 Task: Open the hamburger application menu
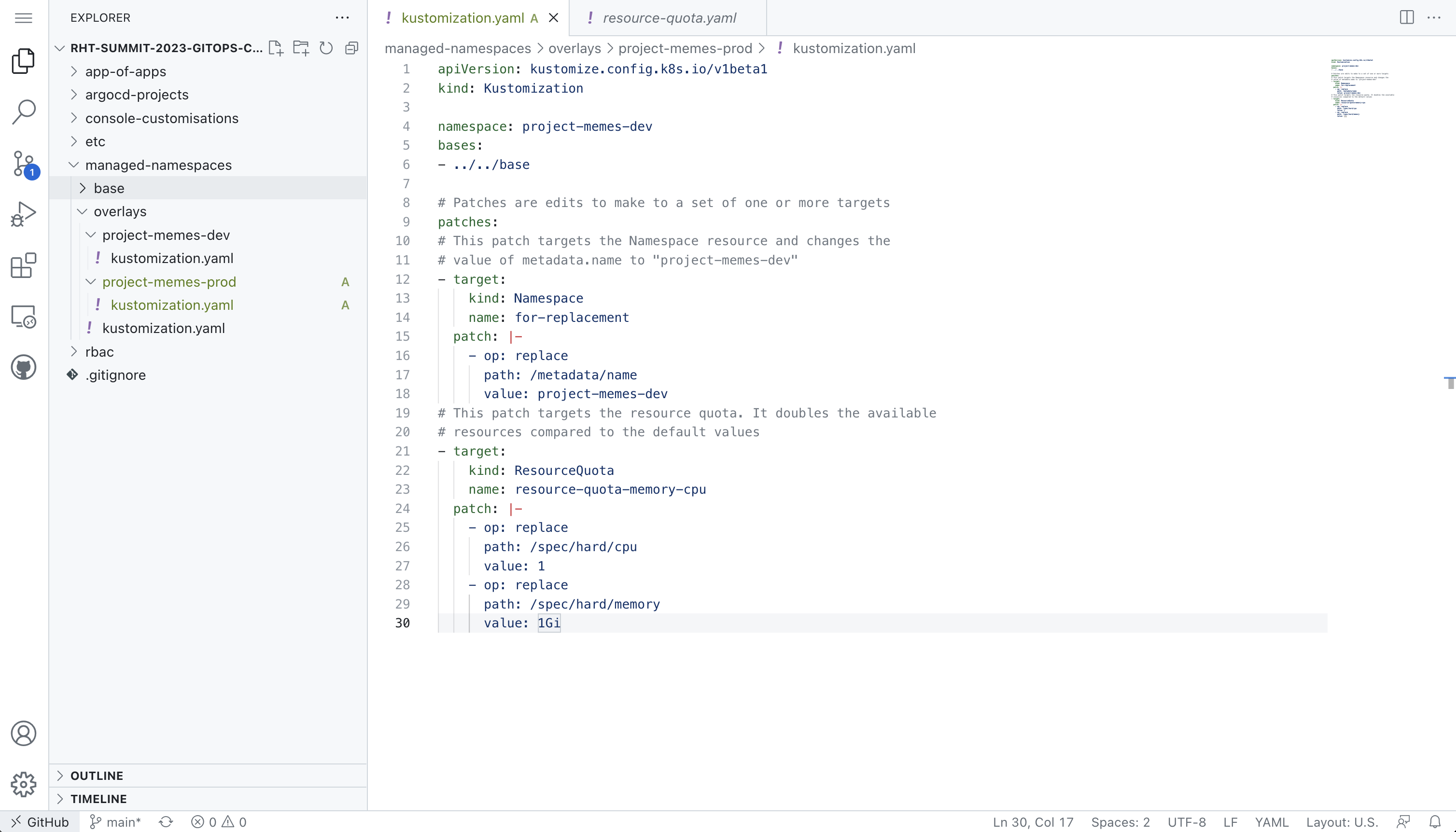pyautogui.click(x=24, y=18)
